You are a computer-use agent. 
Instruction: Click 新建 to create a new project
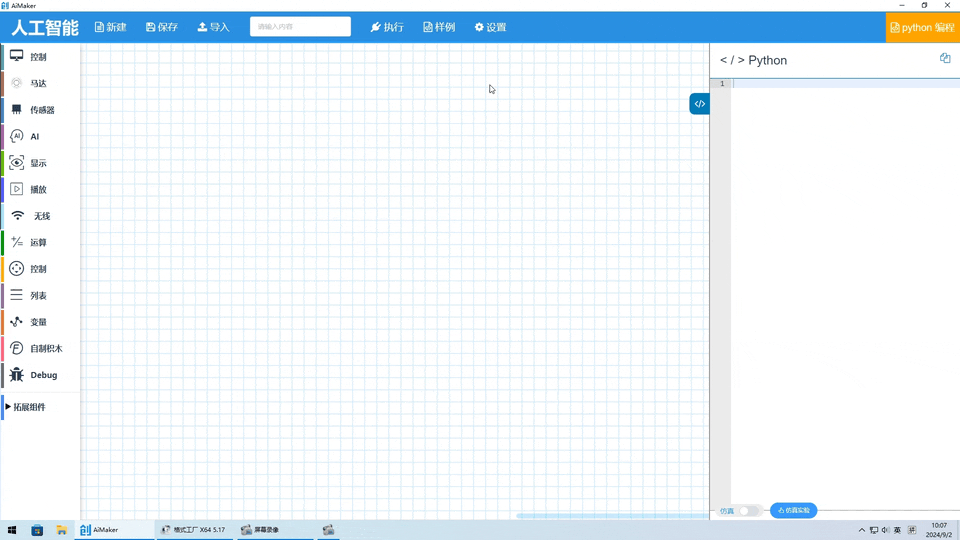coord(110,27)
